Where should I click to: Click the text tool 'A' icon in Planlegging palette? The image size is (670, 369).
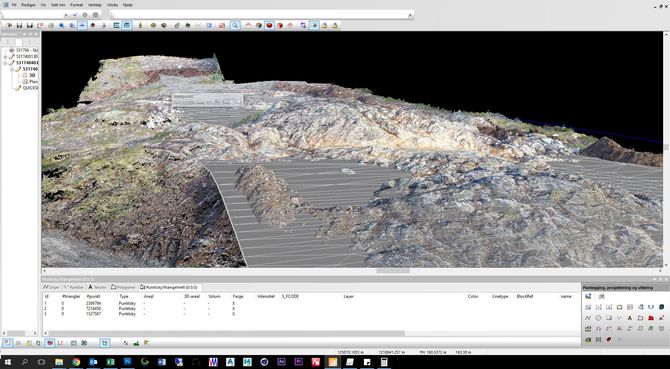pos(629,318)
